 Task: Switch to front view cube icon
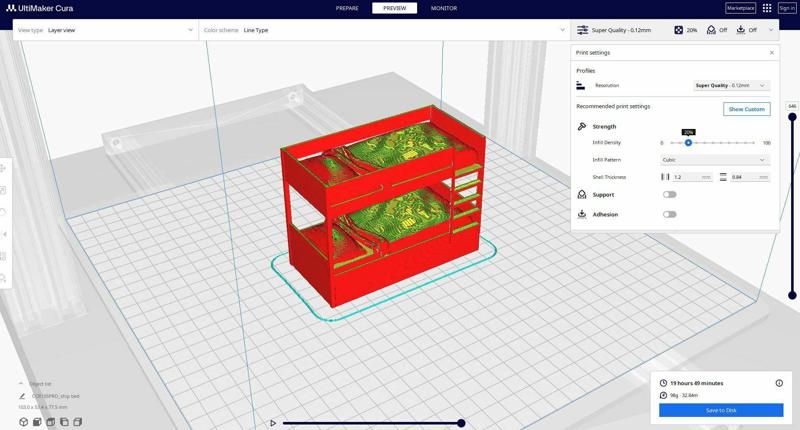point(37,422)
